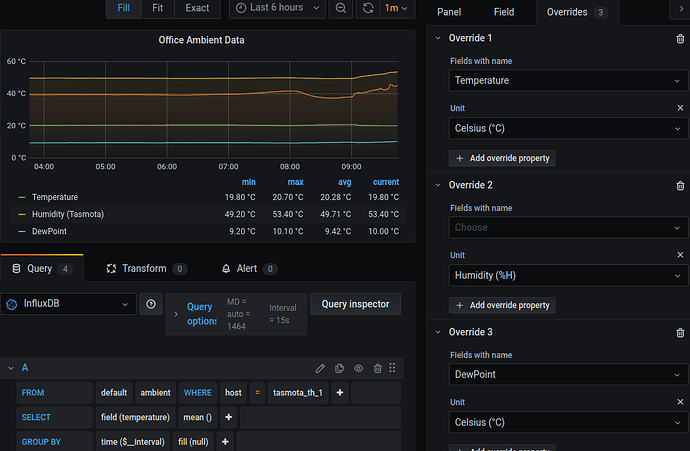Open the Alert tab
Viewport: 690px width, 451px height.
tap(249, 268)
